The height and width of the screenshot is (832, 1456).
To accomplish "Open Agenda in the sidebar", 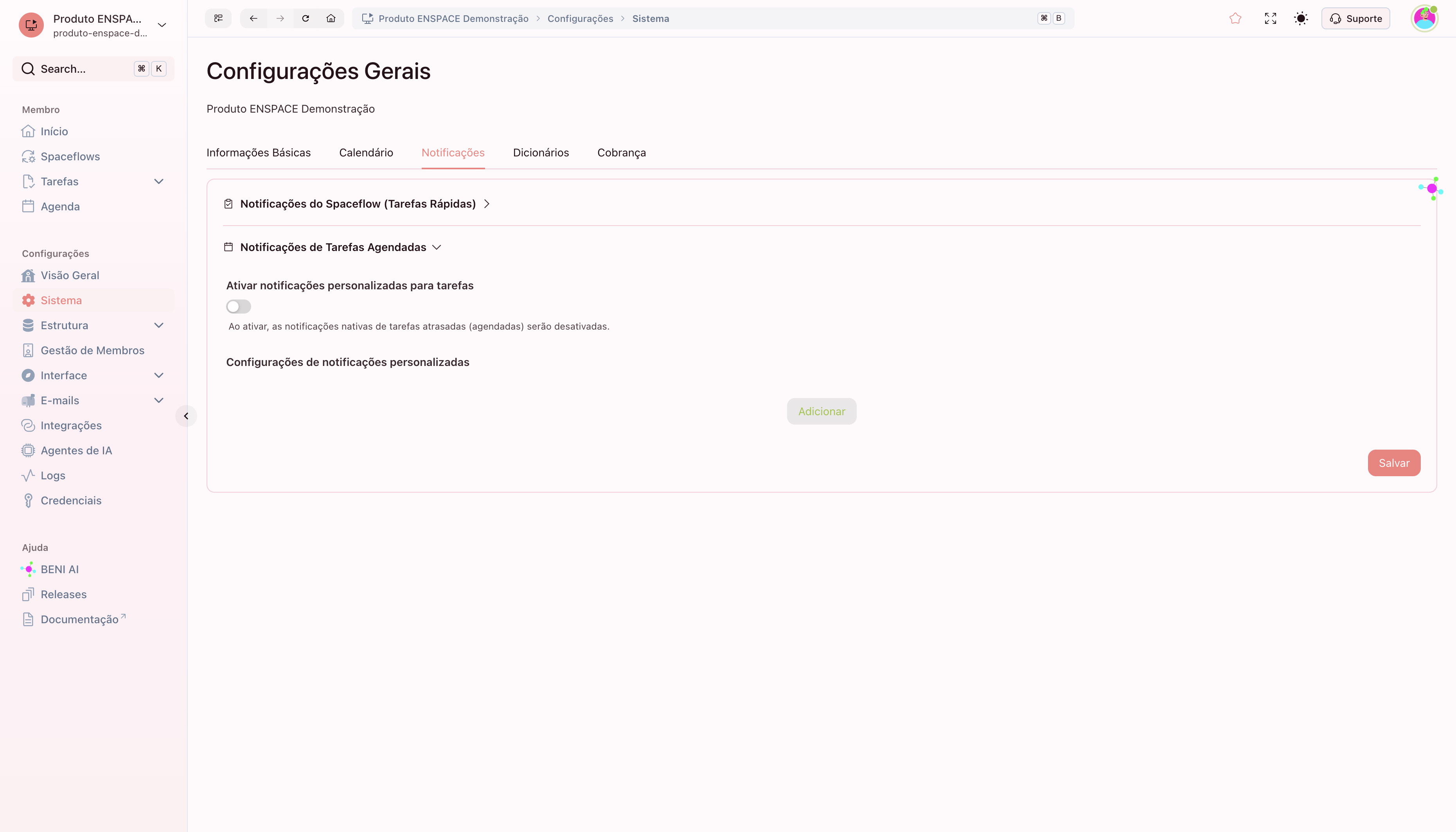I will coord(94,206).
